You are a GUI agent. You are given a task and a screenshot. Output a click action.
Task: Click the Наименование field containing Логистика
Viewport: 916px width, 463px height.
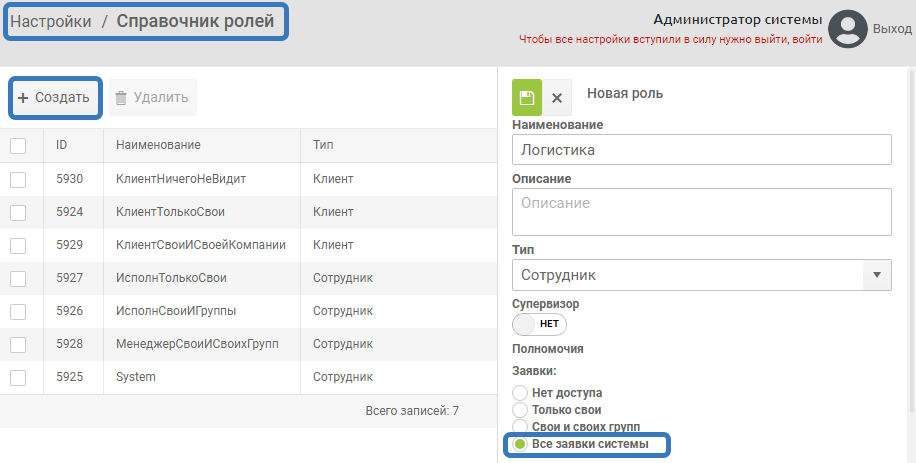pyautogui.click(x=700, y=150)
